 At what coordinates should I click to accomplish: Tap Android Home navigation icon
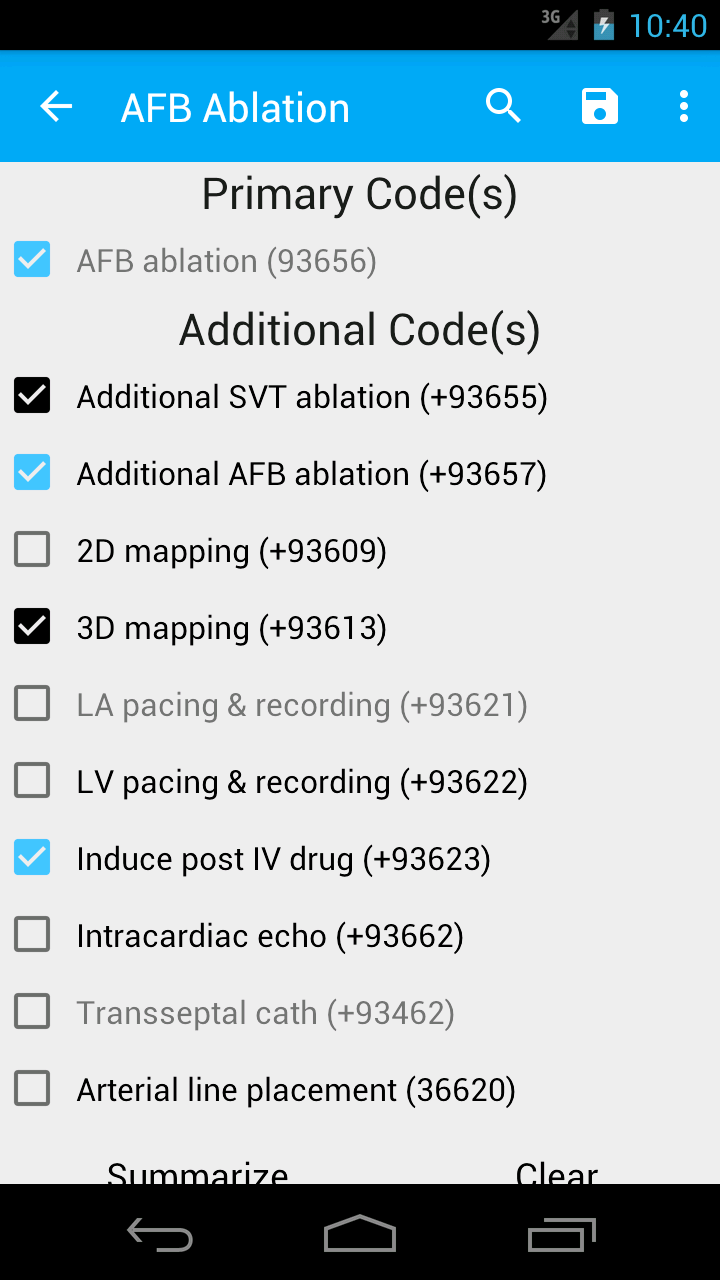pyautogui.click(x=360, y=1233)
